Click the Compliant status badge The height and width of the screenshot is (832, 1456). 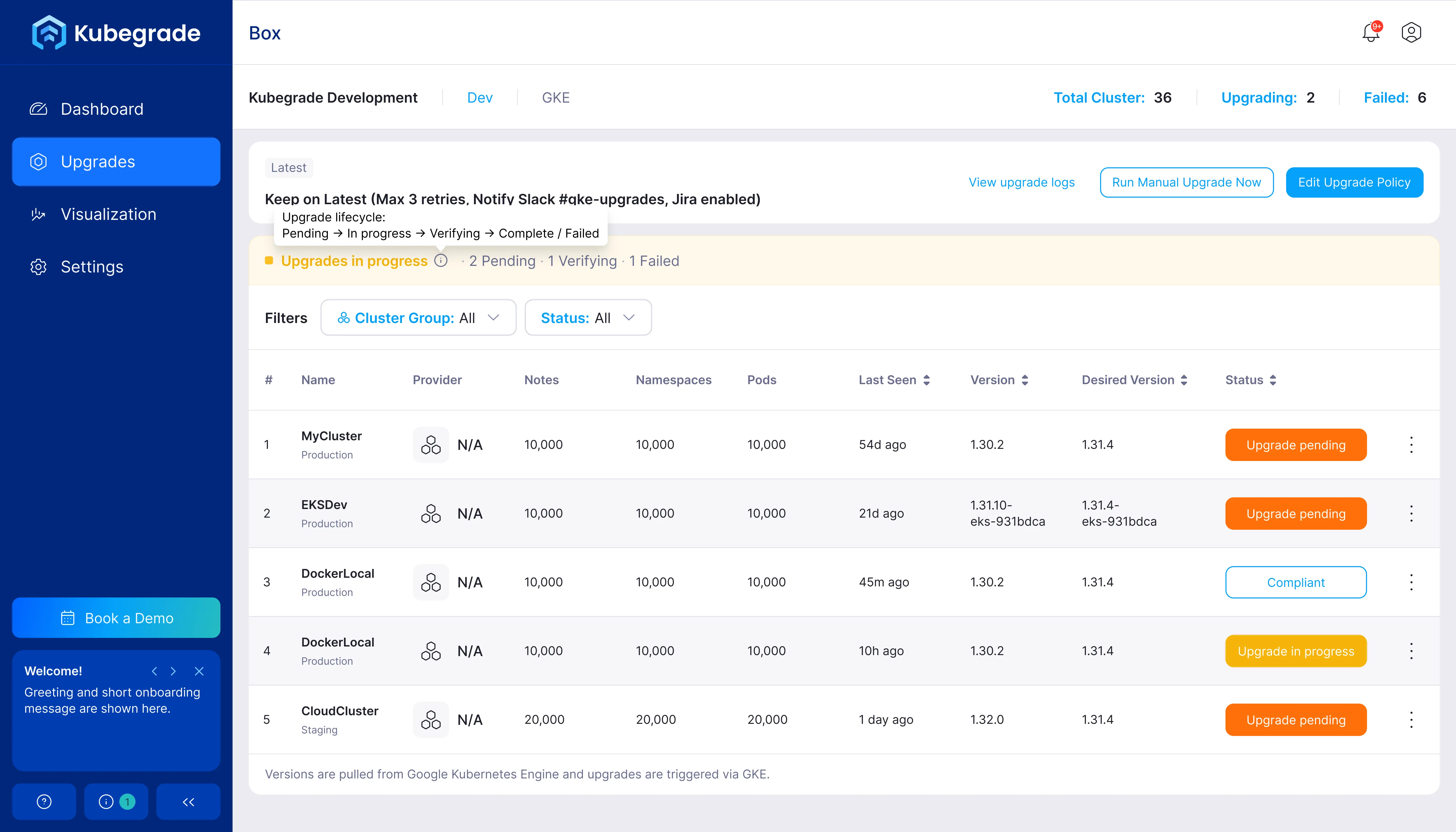pos(1295,582)
